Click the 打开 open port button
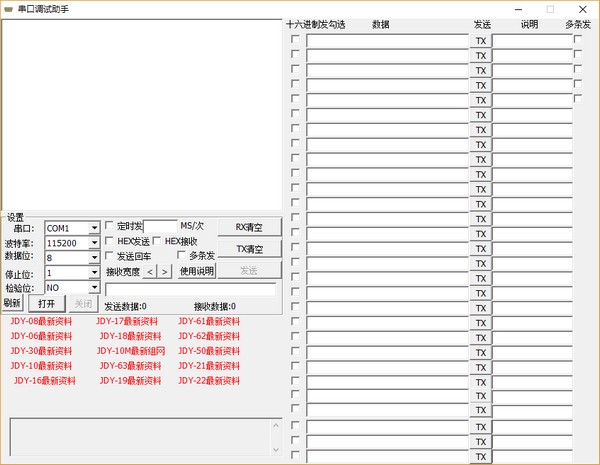The image size is (600, 465). (x=47, y=303)
